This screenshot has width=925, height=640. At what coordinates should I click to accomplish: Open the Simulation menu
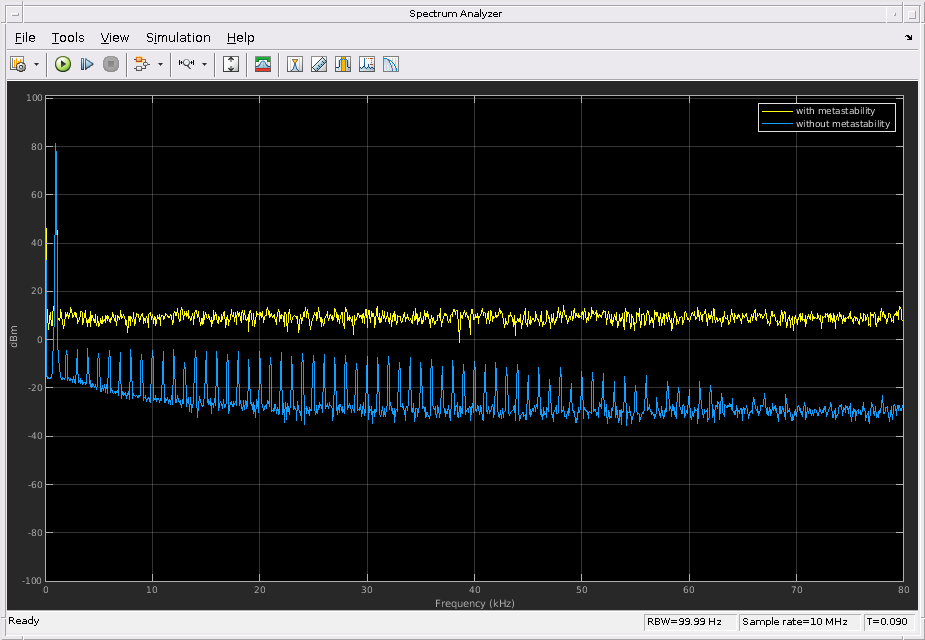[x=178, y=38]
